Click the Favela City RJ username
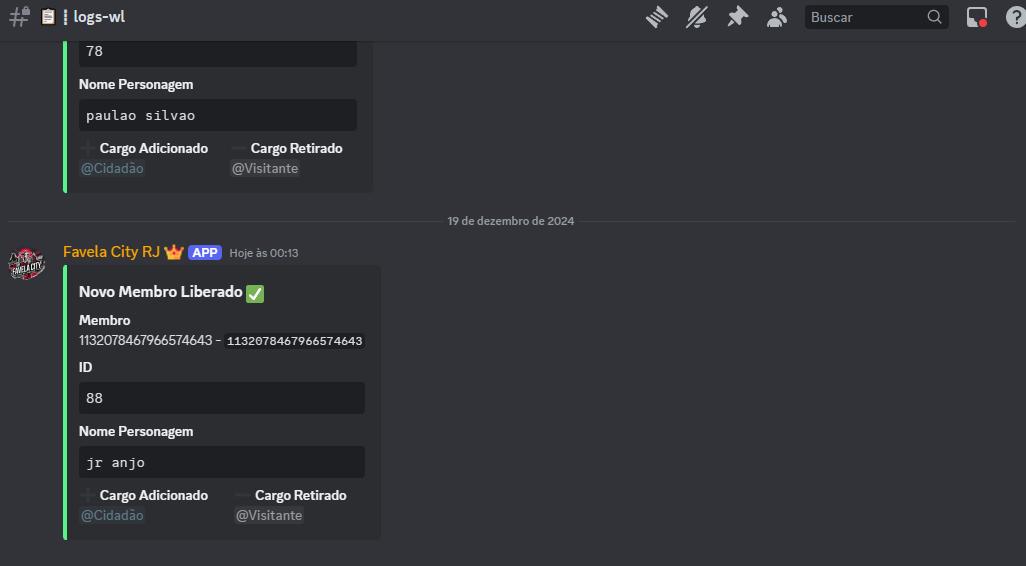Screen dimensions: 1026x566 click(x=111, y=252)
